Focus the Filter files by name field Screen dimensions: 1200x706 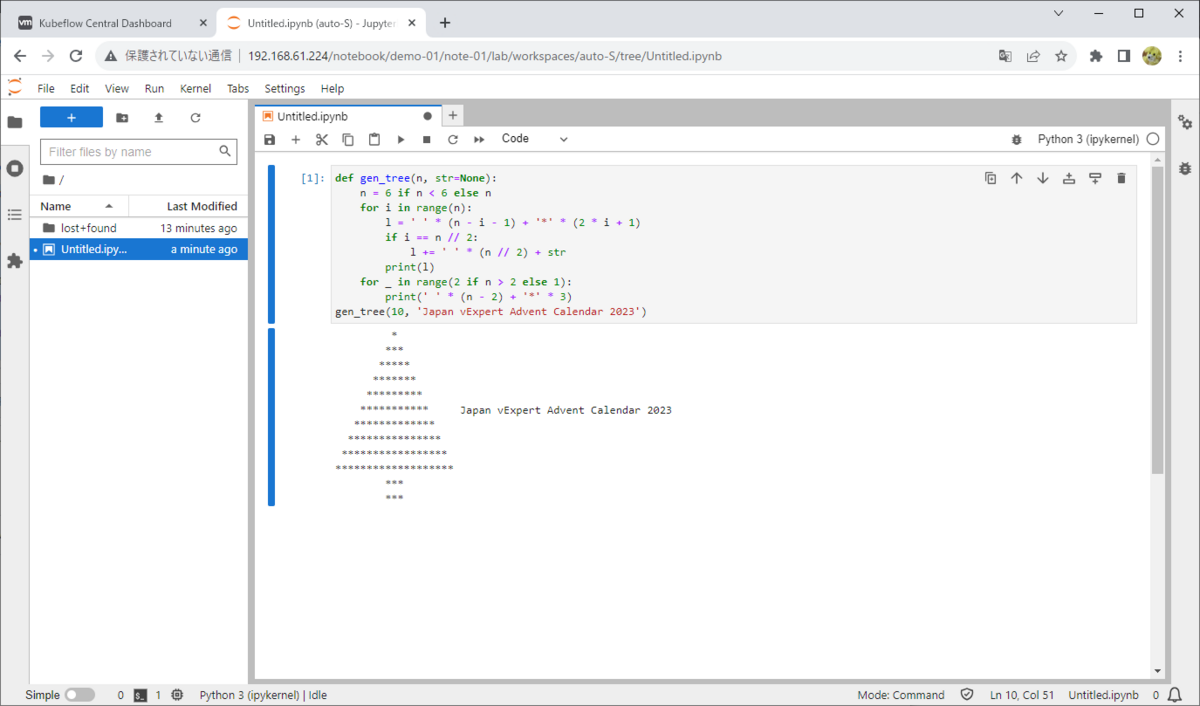coord(138,152)
